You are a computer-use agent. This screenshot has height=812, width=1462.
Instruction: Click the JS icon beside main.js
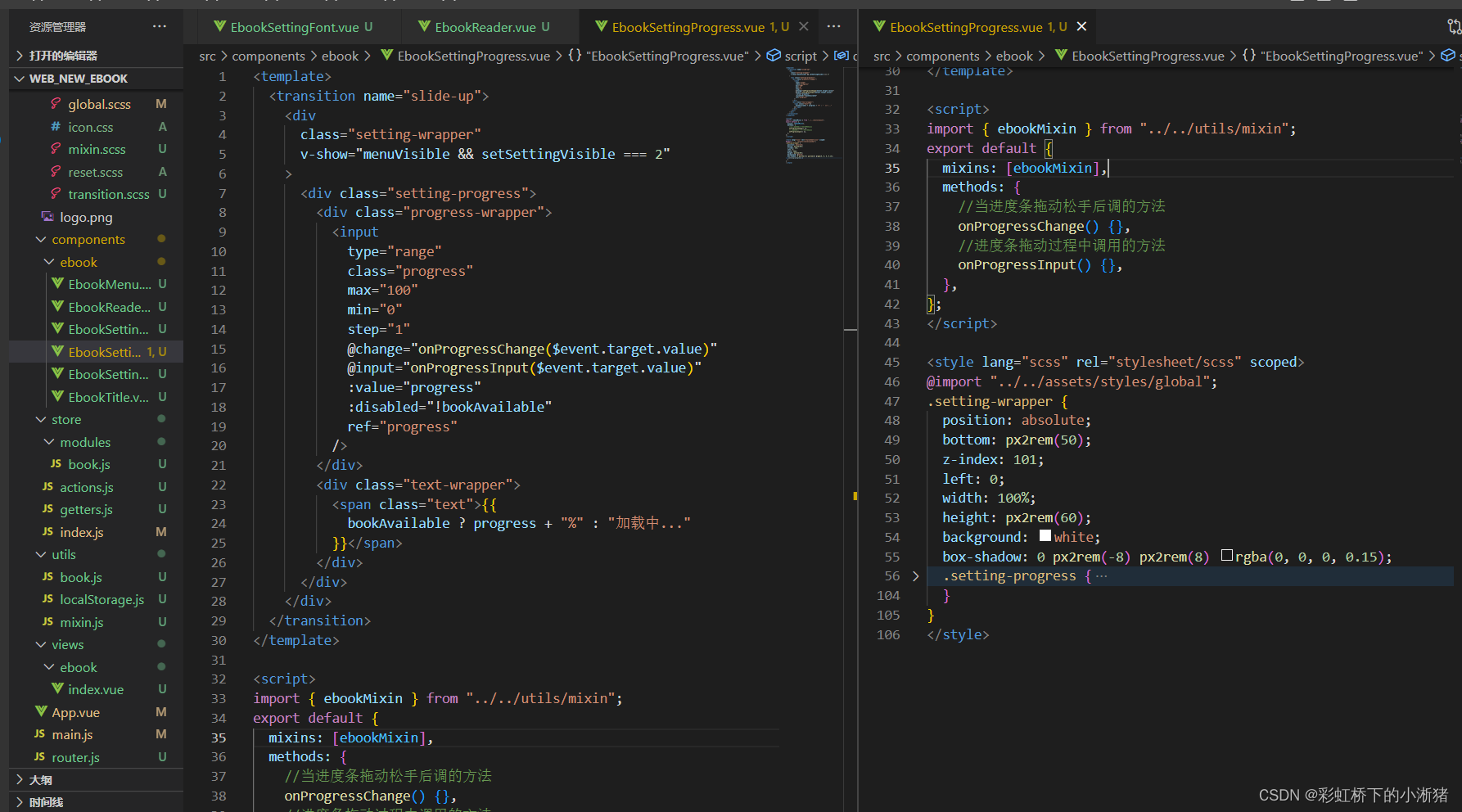click(39, 734)
